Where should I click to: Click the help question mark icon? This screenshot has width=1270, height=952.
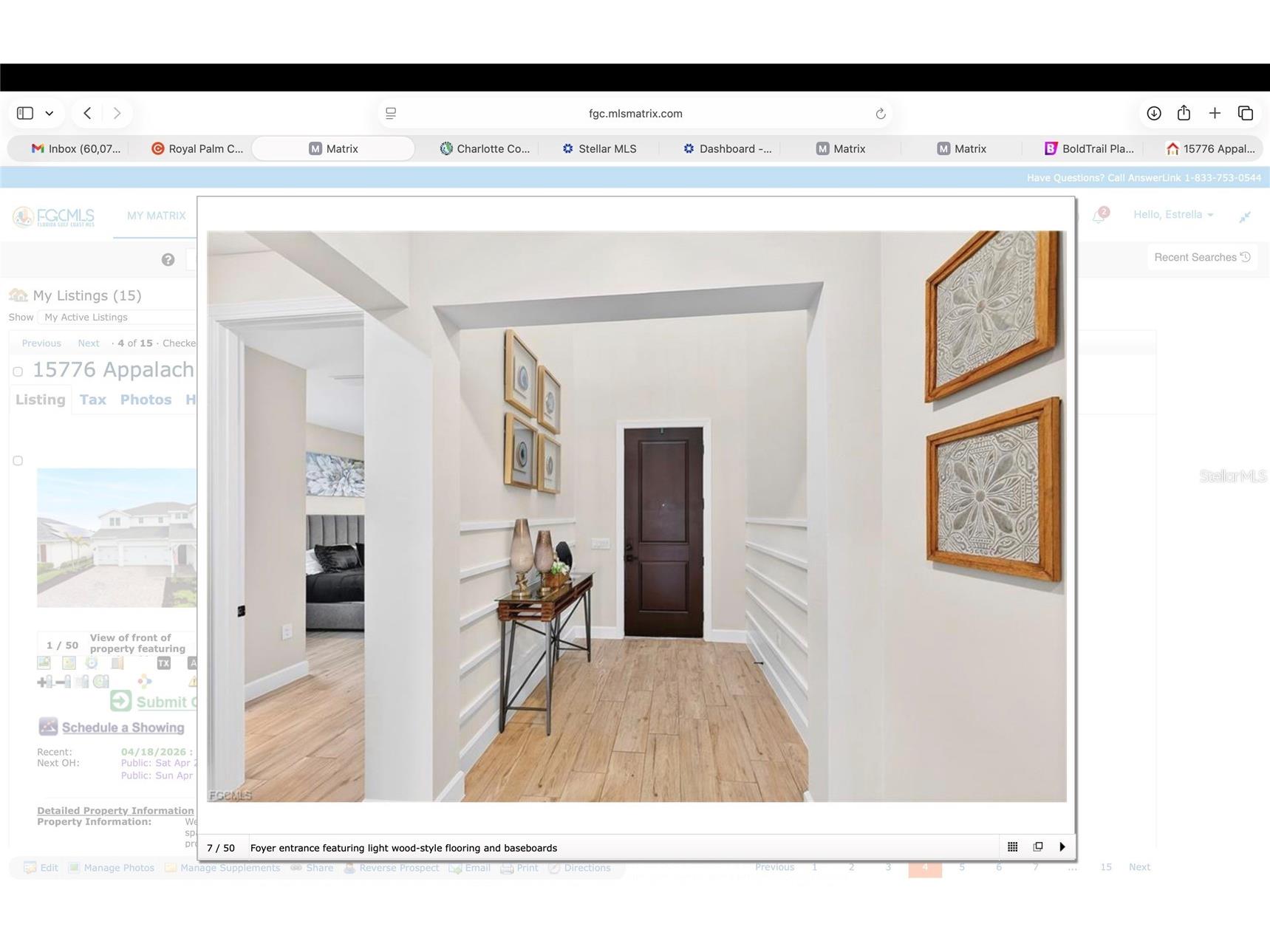(x=168, y=259)
